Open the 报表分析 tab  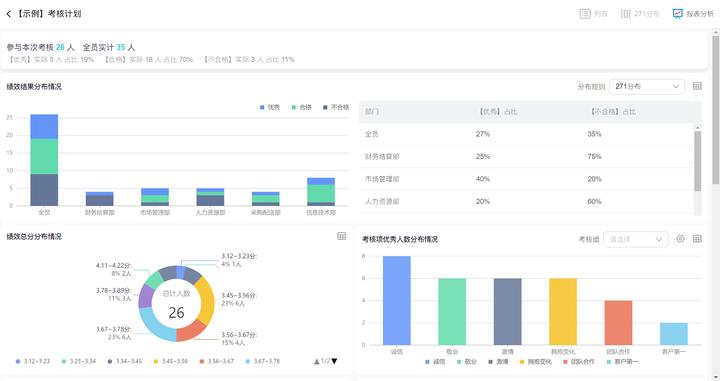pos(693,14)
